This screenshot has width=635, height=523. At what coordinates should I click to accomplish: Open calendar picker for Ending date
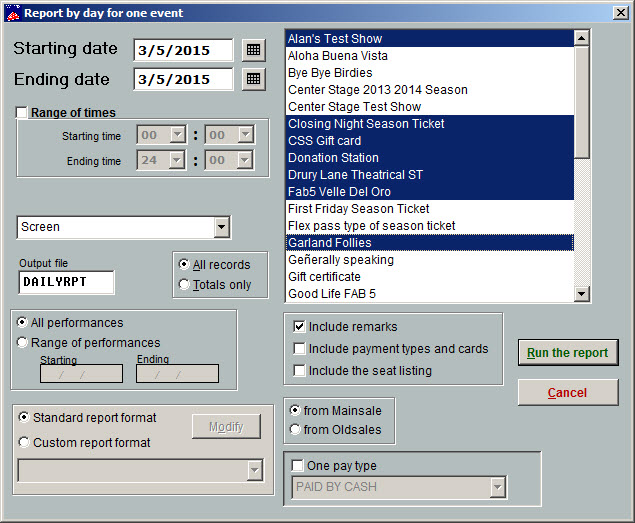254,79
